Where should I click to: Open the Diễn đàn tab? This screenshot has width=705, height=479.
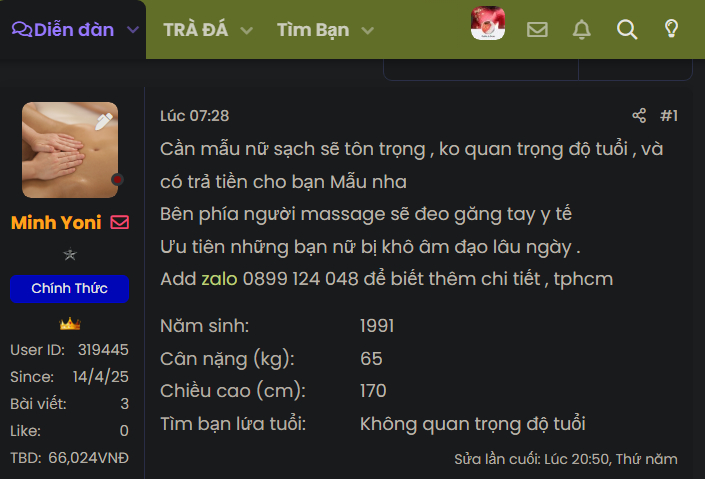coord(63,30)
